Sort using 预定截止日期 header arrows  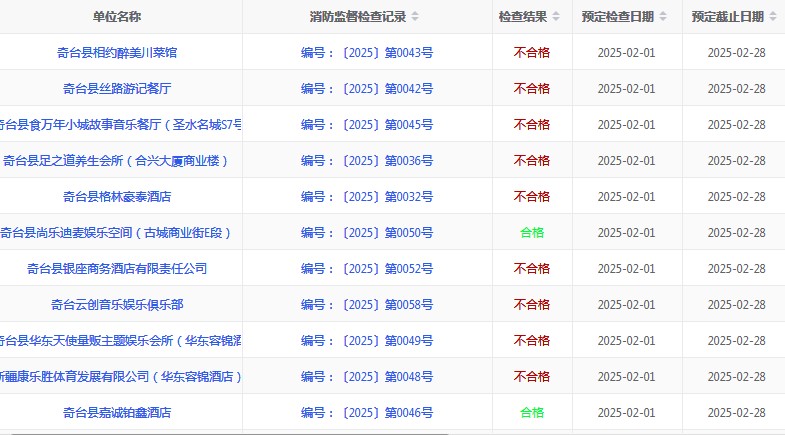tap(774, 17)
